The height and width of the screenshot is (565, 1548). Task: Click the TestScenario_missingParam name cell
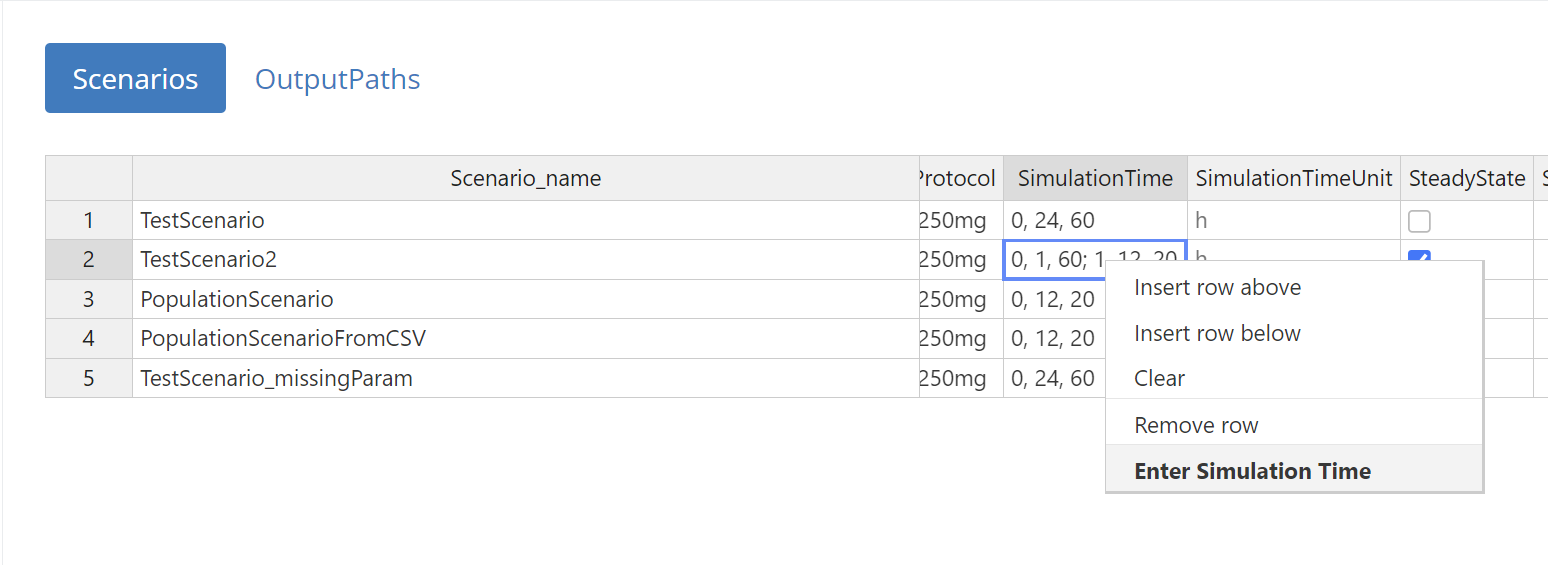526,379
